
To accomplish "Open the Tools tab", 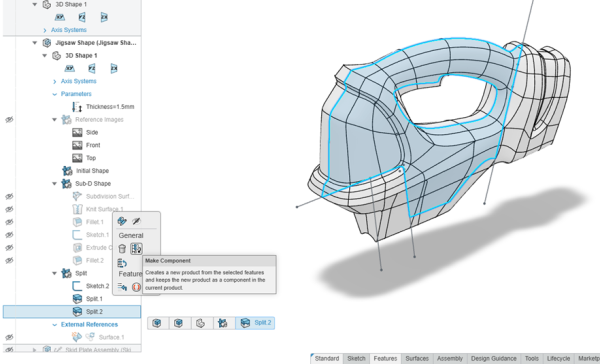I will pyautogui.click(x=532, y=359).
